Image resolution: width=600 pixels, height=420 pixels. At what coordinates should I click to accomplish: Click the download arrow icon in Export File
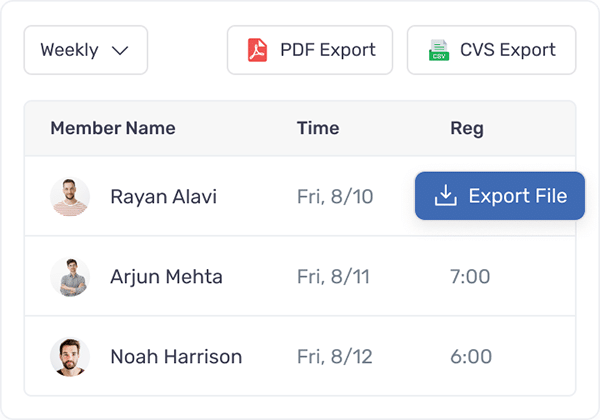tap(445, 195)
